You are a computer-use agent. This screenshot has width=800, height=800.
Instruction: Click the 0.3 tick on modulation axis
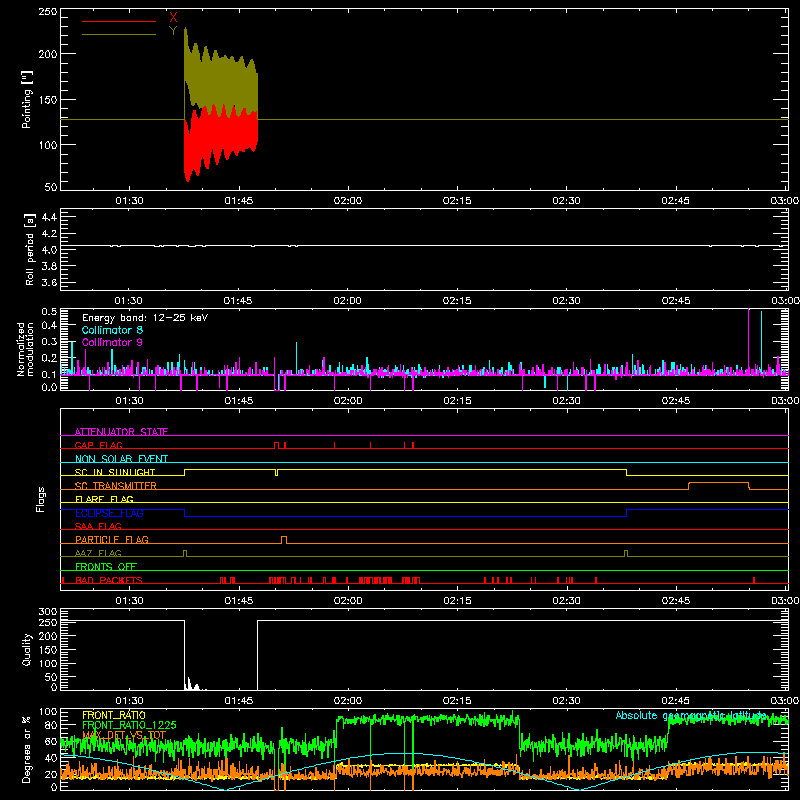(x=49, y=342)
